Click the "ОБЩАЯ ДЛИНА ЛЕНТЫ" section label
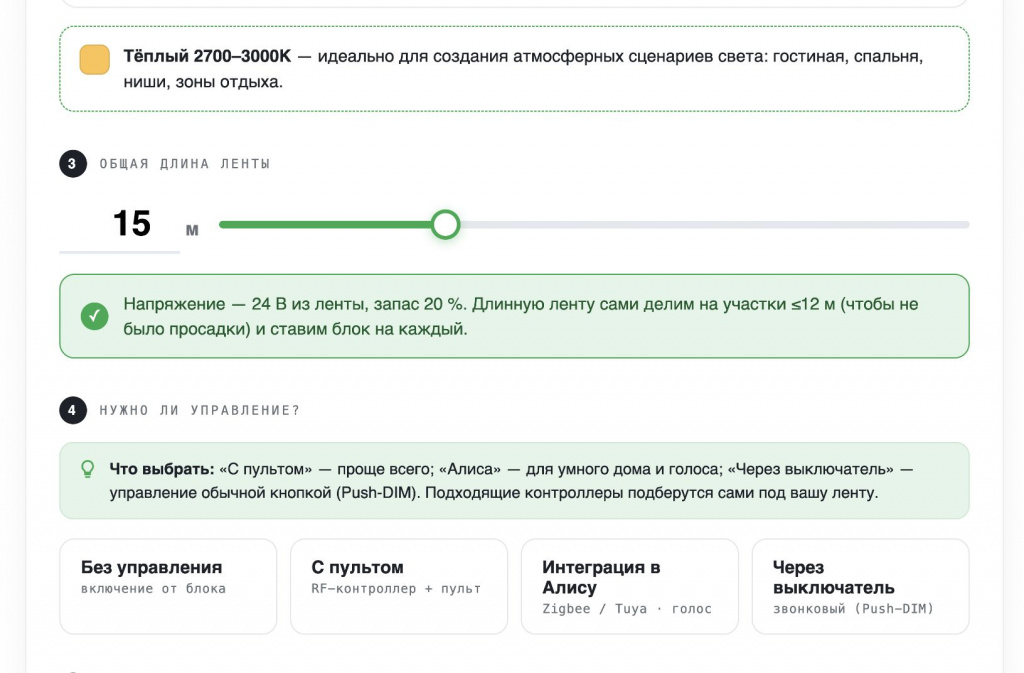Image resolution: width=1024 pixels, height=673 pixels. (185, 164)
